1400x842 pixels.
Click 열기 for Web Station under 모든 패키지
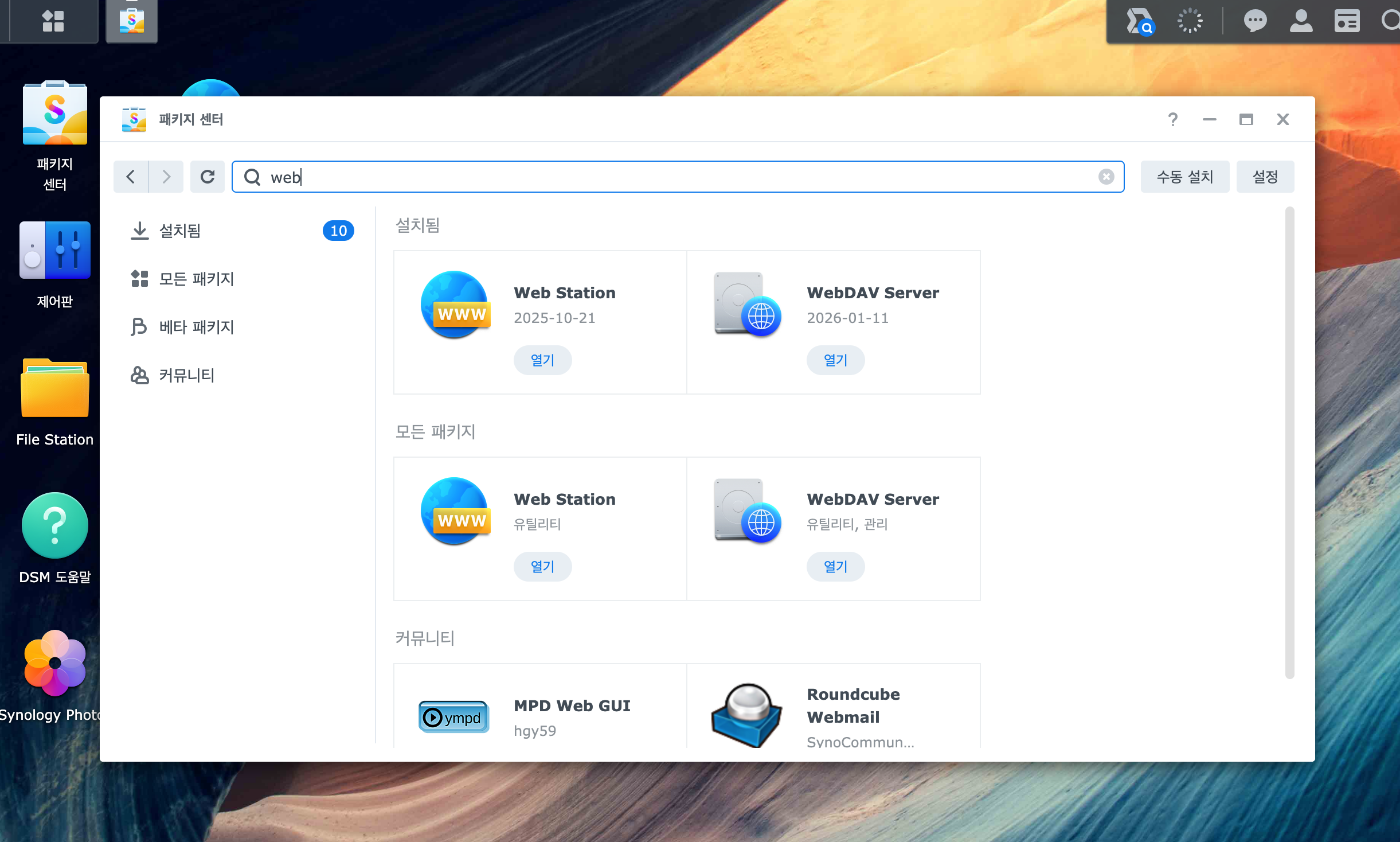542,567
